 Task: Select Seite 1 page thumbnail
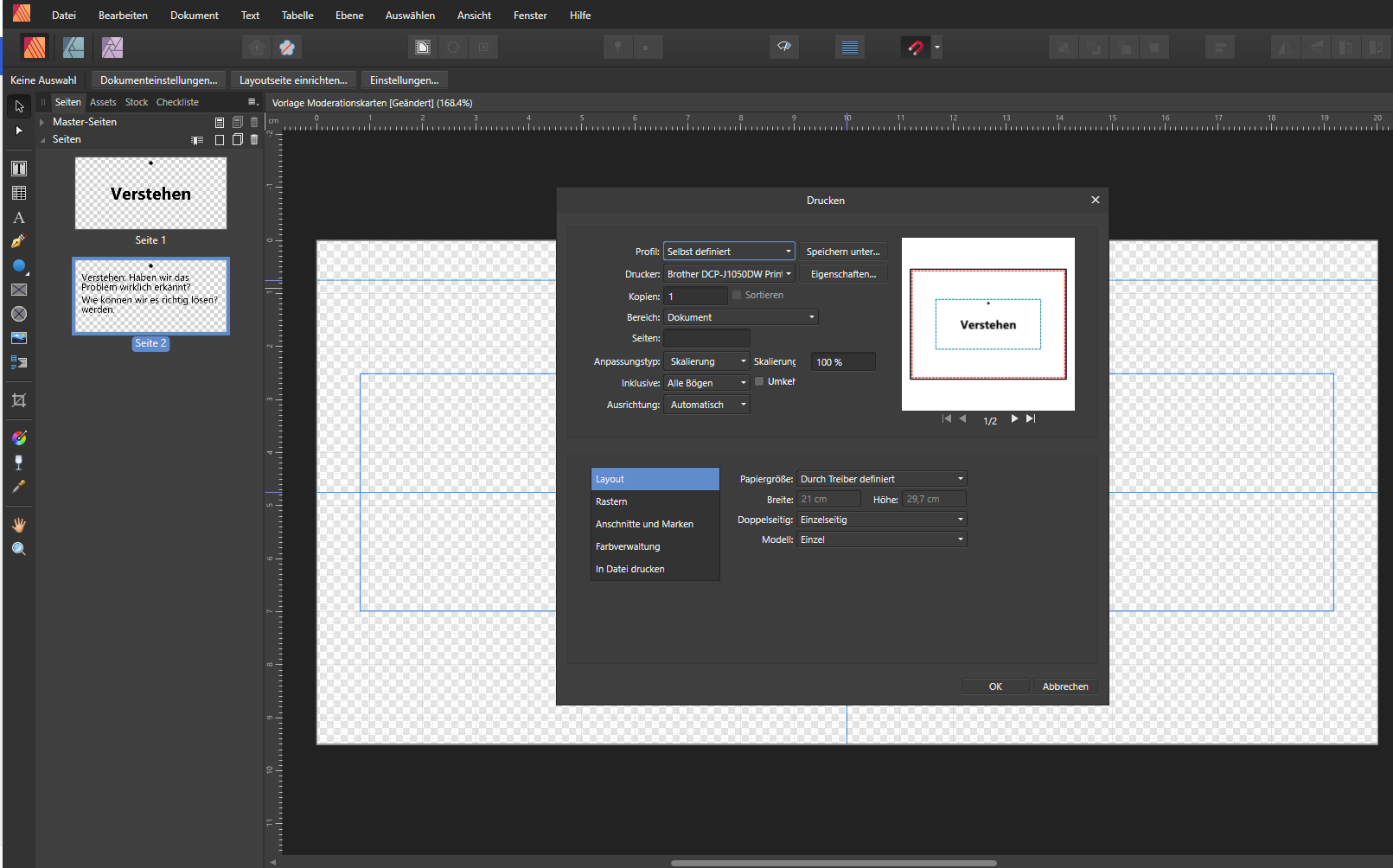tap(150, 194)
